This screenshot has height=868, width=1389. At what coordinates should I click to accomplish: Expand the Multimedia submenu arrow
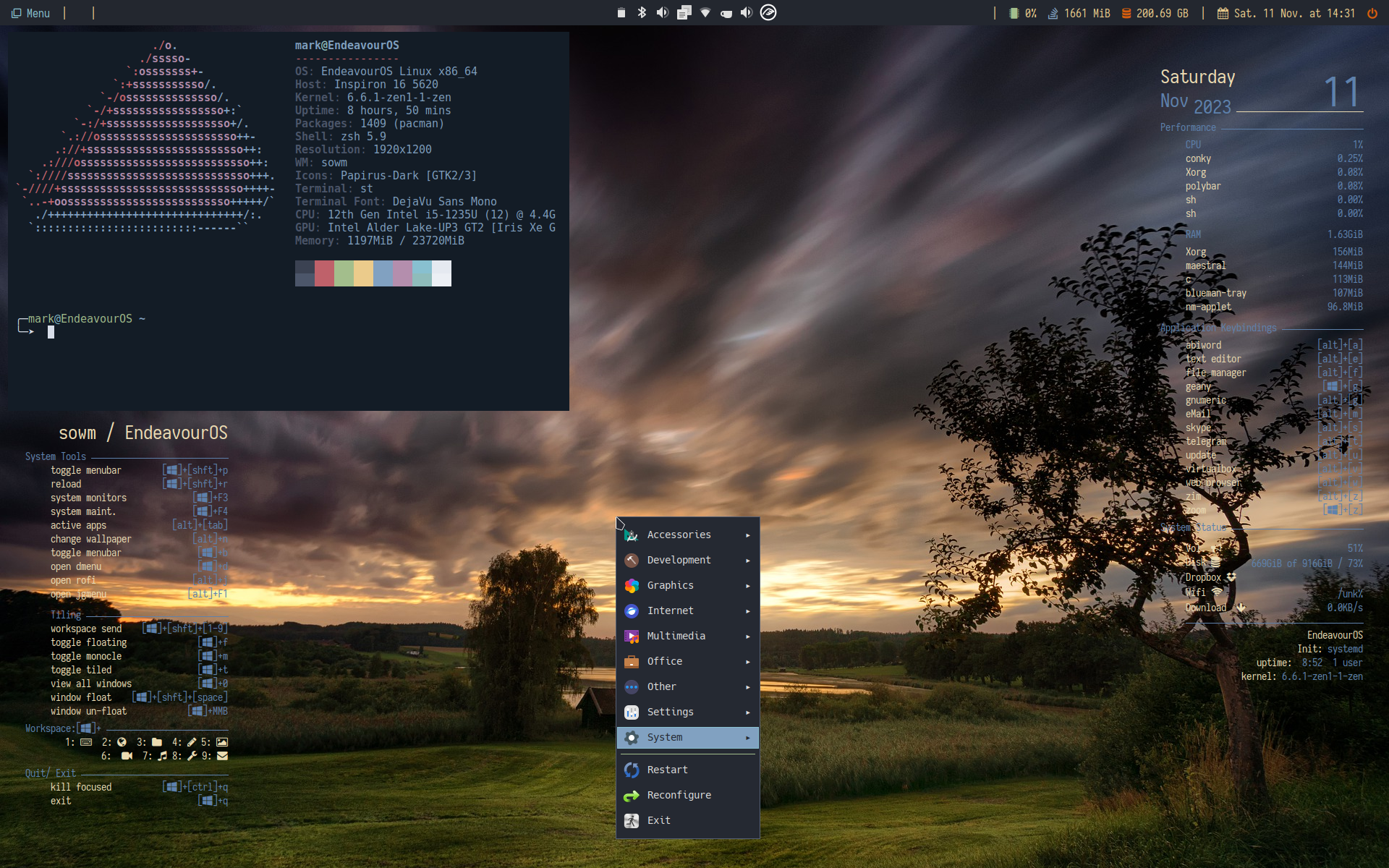[748, 637]
